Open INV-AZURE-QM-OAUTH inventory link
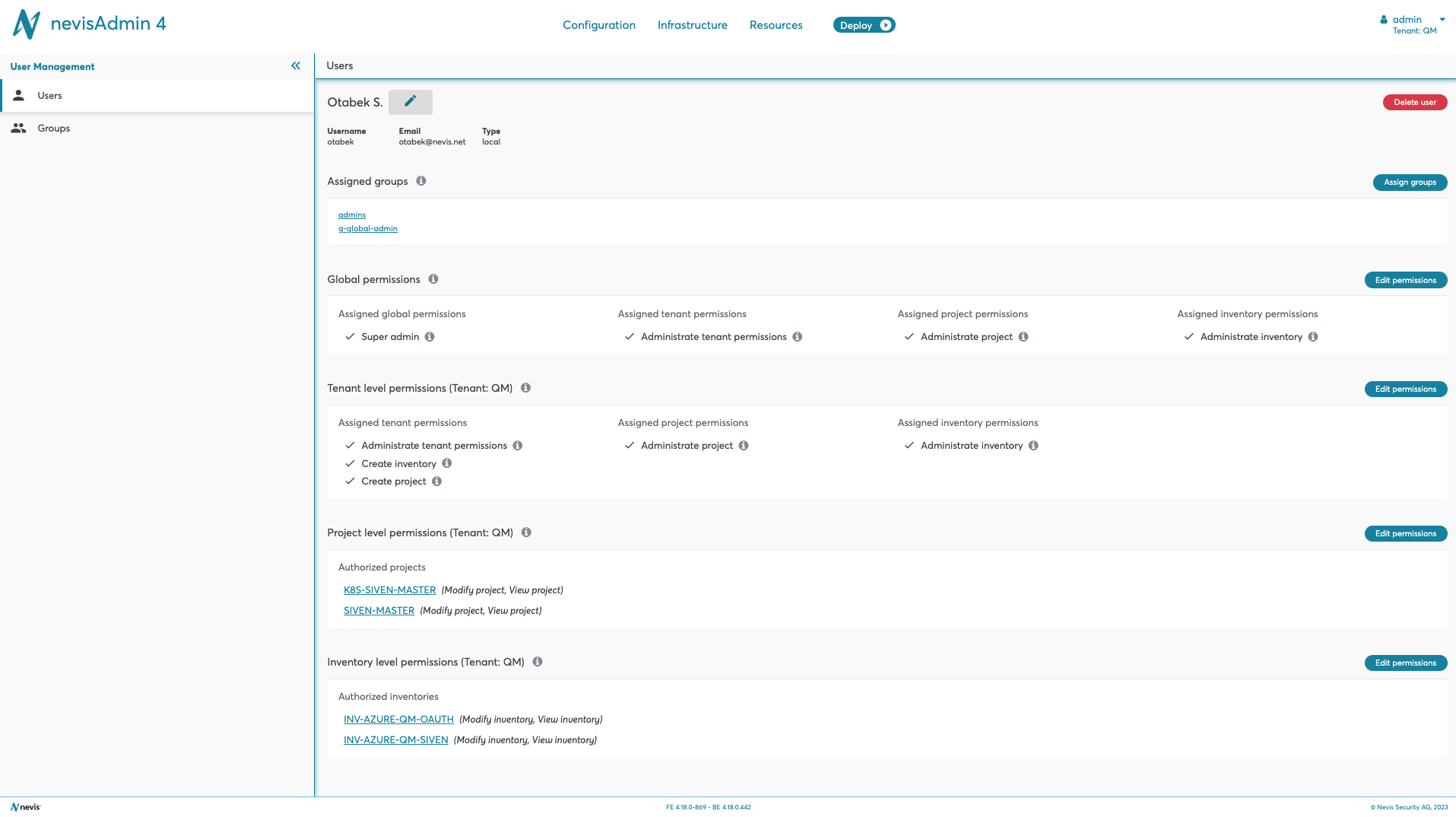The width and height of the screenshot is (1456, 817). [x=398, y=720]
